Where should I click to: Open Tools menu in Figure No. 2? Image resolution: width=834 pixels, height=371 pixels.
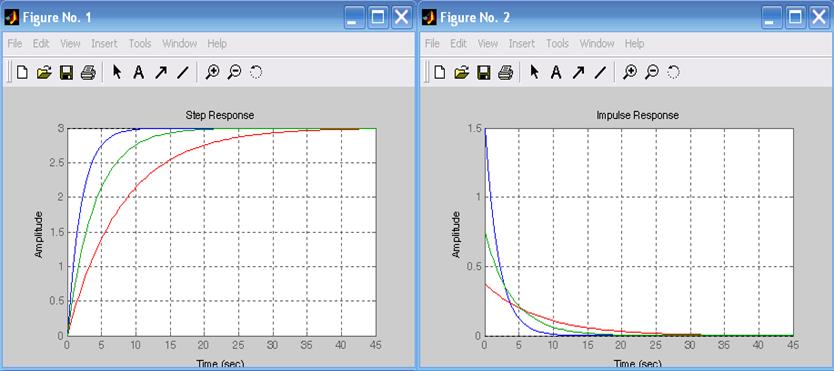pos(557,44)
